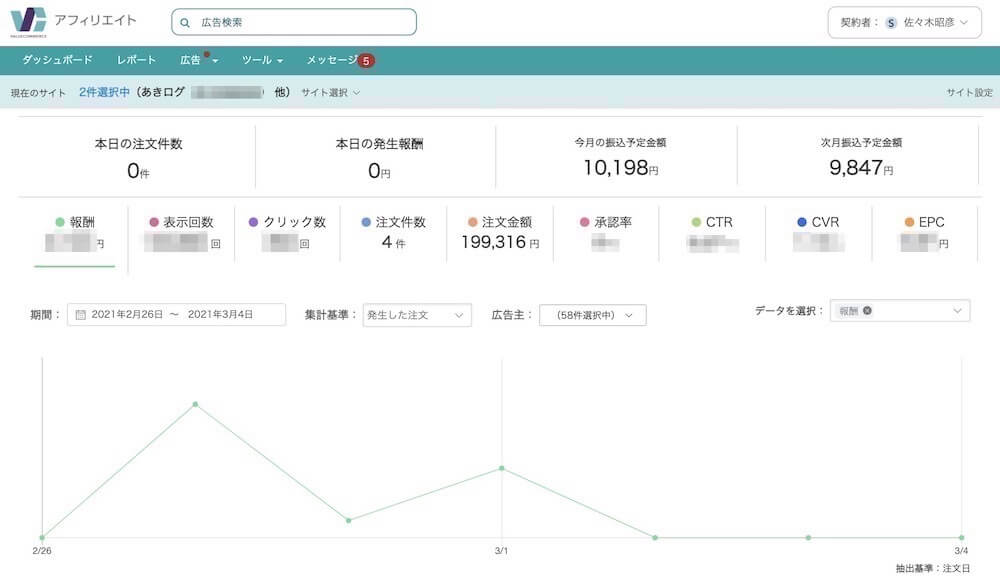Open the データを選択 dropdown arrow

pyautogui.click(x=957, y=311)
